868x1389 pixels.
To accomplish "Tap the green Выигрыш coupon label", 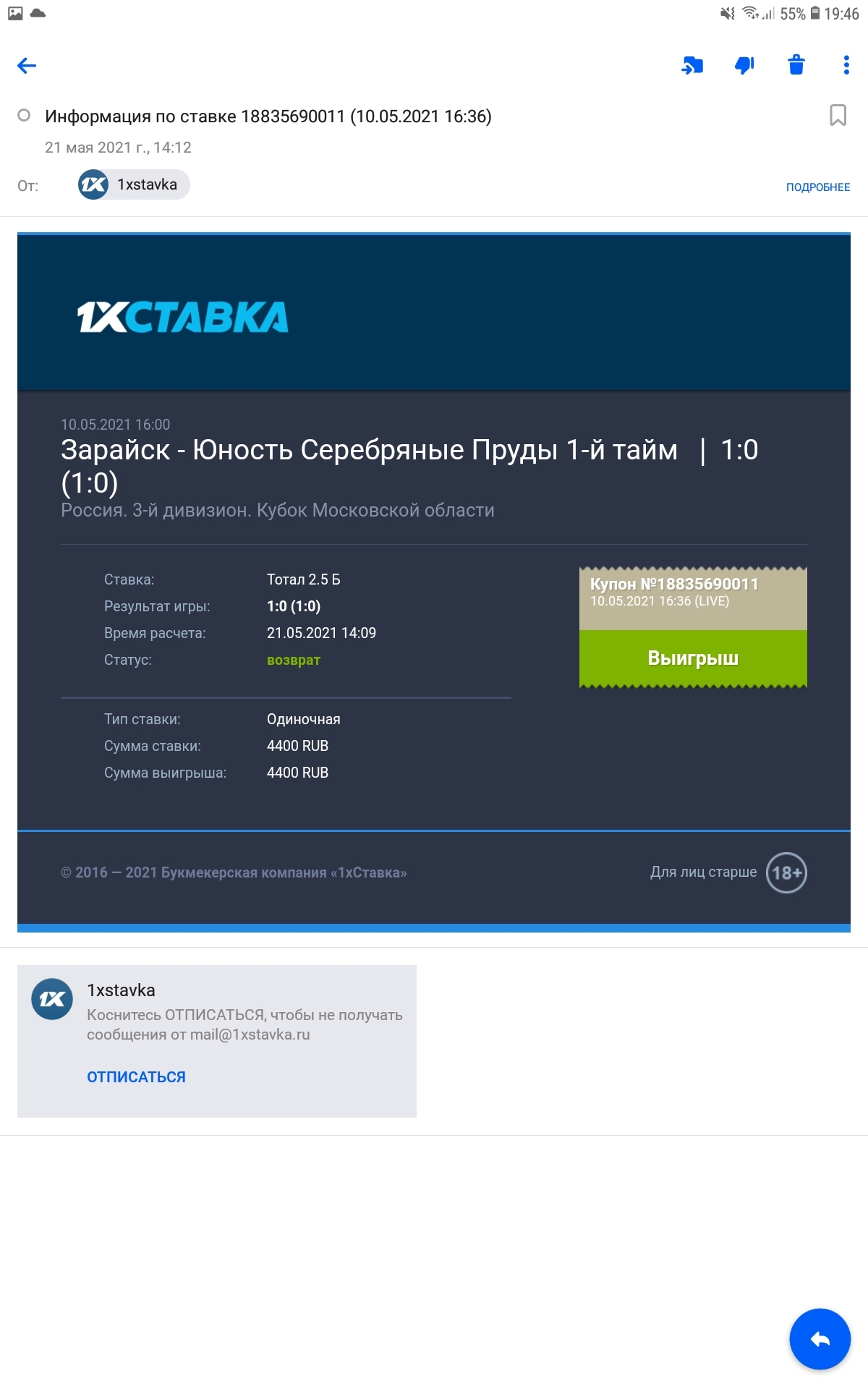I will [693, 658].
